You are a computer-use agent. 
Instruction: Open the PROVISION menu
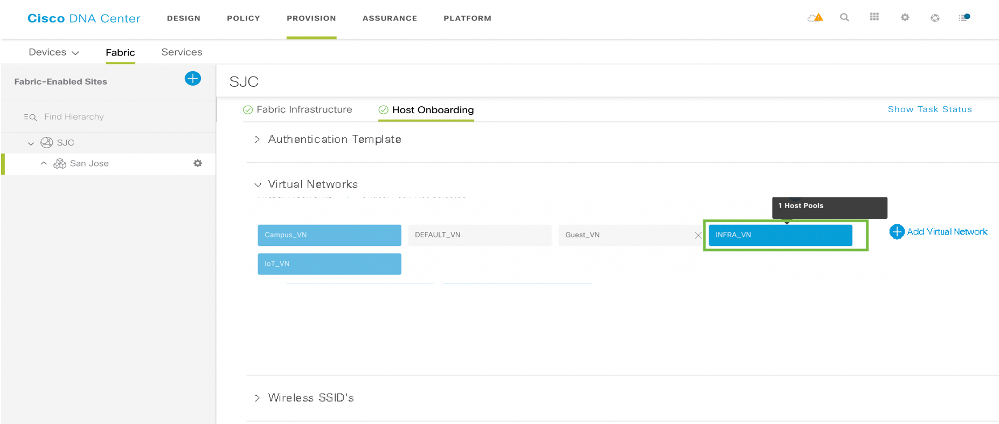pos(312,18)
